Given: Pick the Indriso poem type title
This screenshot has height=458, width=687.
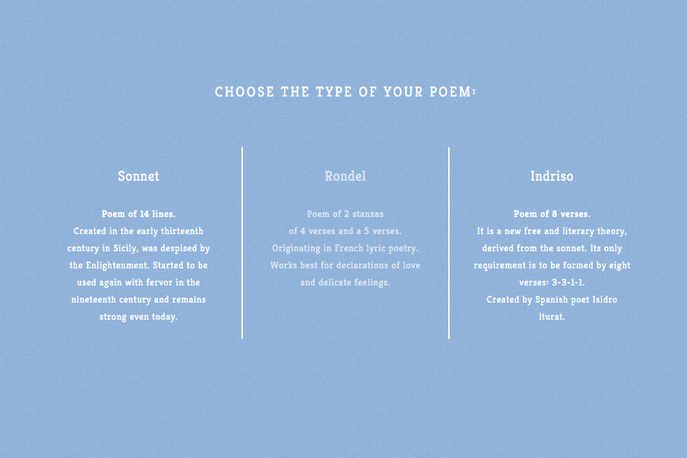Looking at the screenshot, I should pos(551,176).
